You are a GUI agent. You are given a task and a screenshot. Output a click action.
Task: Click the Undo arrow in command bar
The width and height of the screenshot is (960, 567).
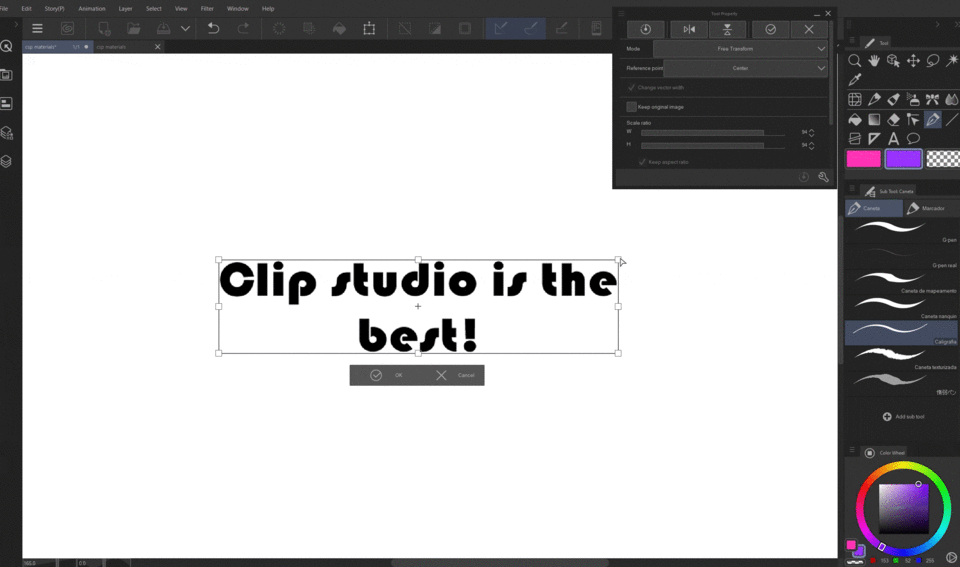pyautogui.click(x=213, y=28)
